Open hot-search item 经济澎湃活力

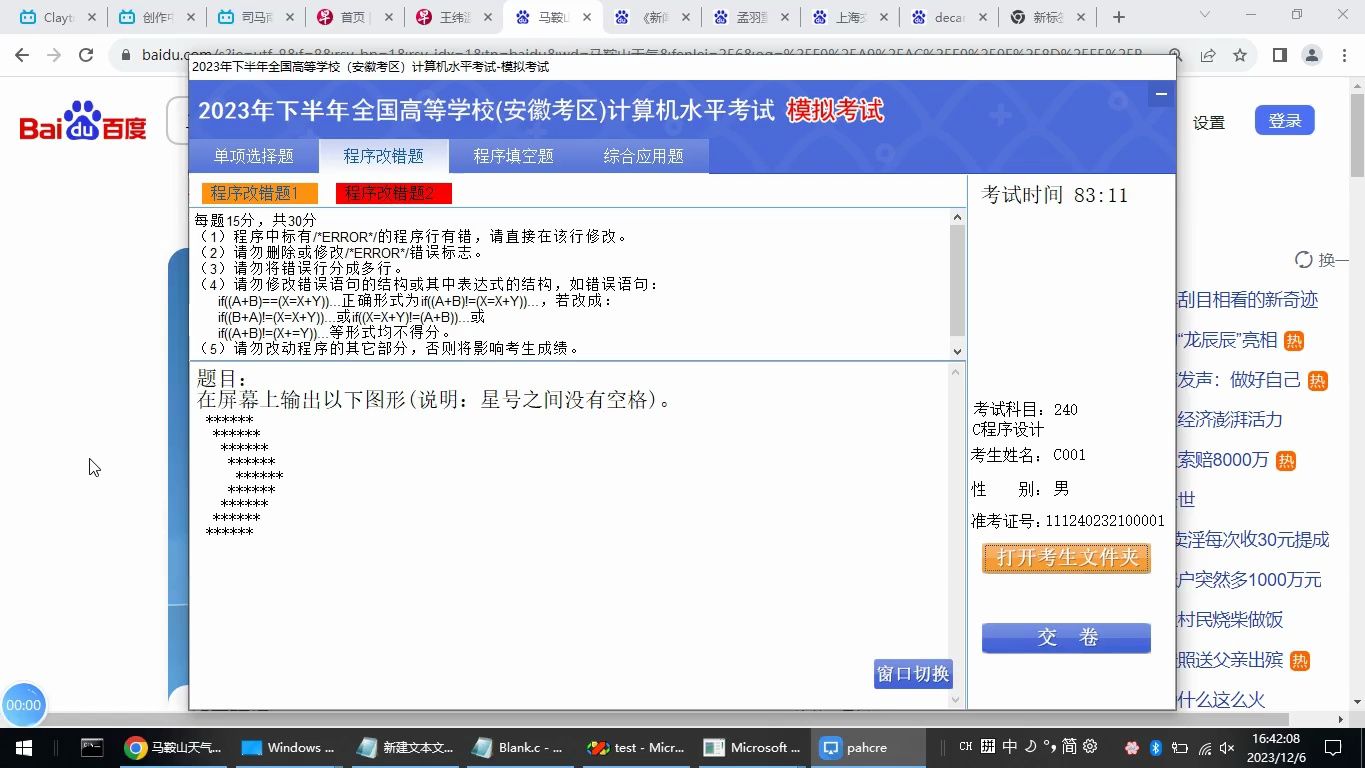pyautogui.click(x=1230, y=420)
